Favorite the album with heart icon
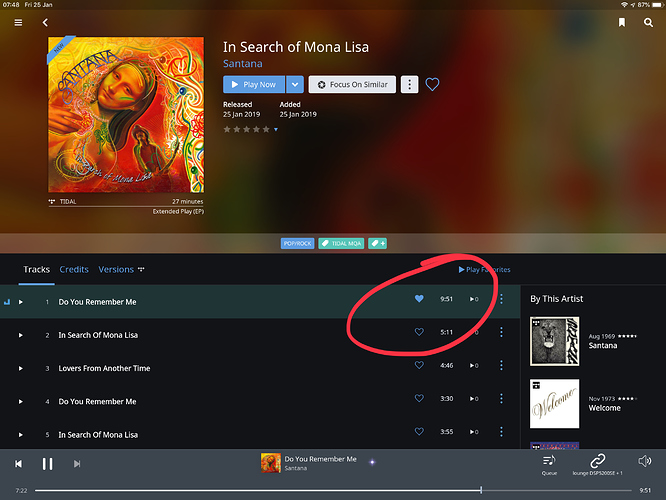Screen dimensions: 666x500 432,85
